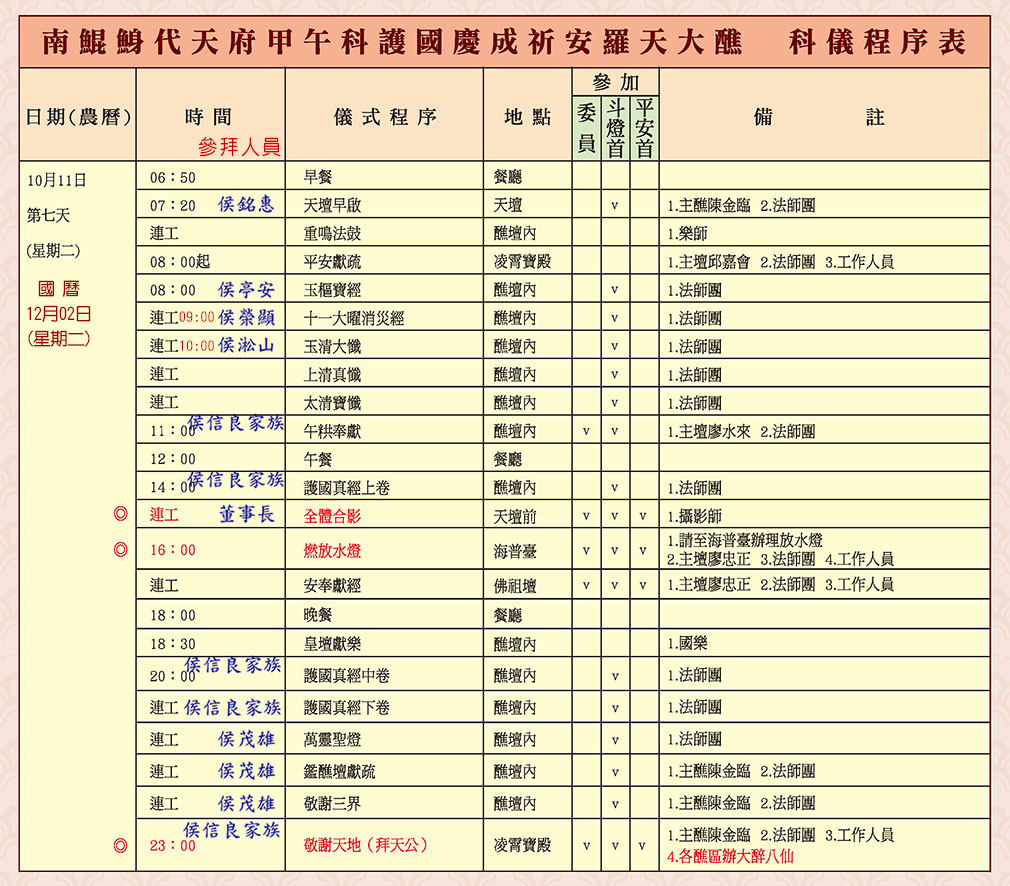Screen dimensions: 1010x886
Task: Click the ritual 皇壇獻樂
Action: pyautogui.click(x=332, y=644)
